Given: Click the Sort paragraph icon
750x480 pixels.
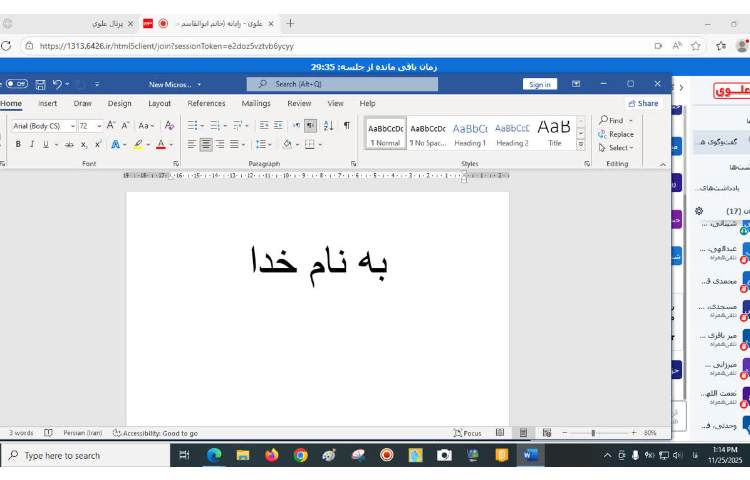Looking at the screenshot, I should tap(328, 125).
